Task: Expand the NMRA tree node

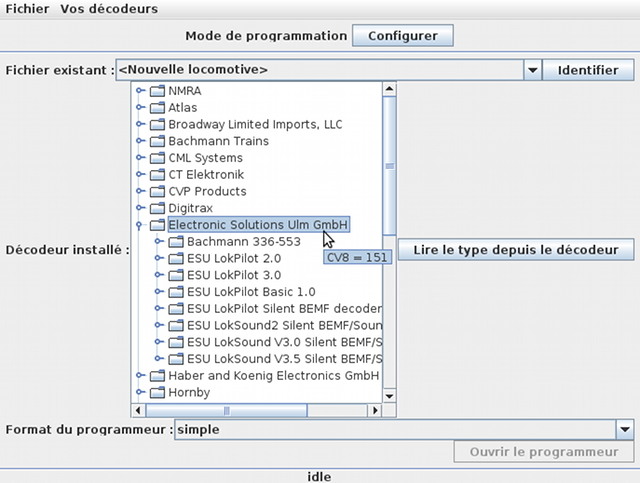Action: click(x=140, y=91)
